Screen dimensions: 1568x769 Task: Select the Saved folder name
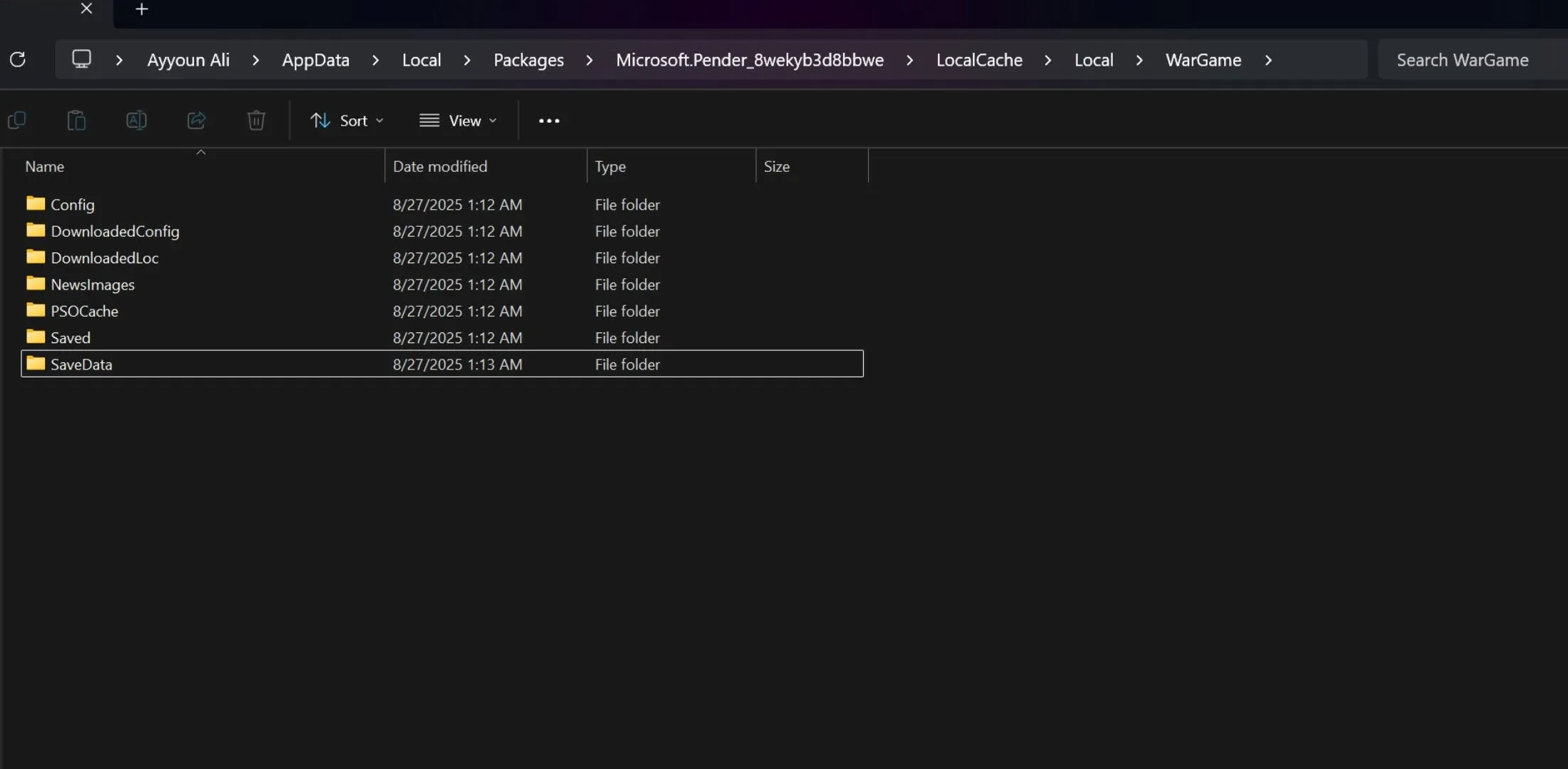point(71,337)
